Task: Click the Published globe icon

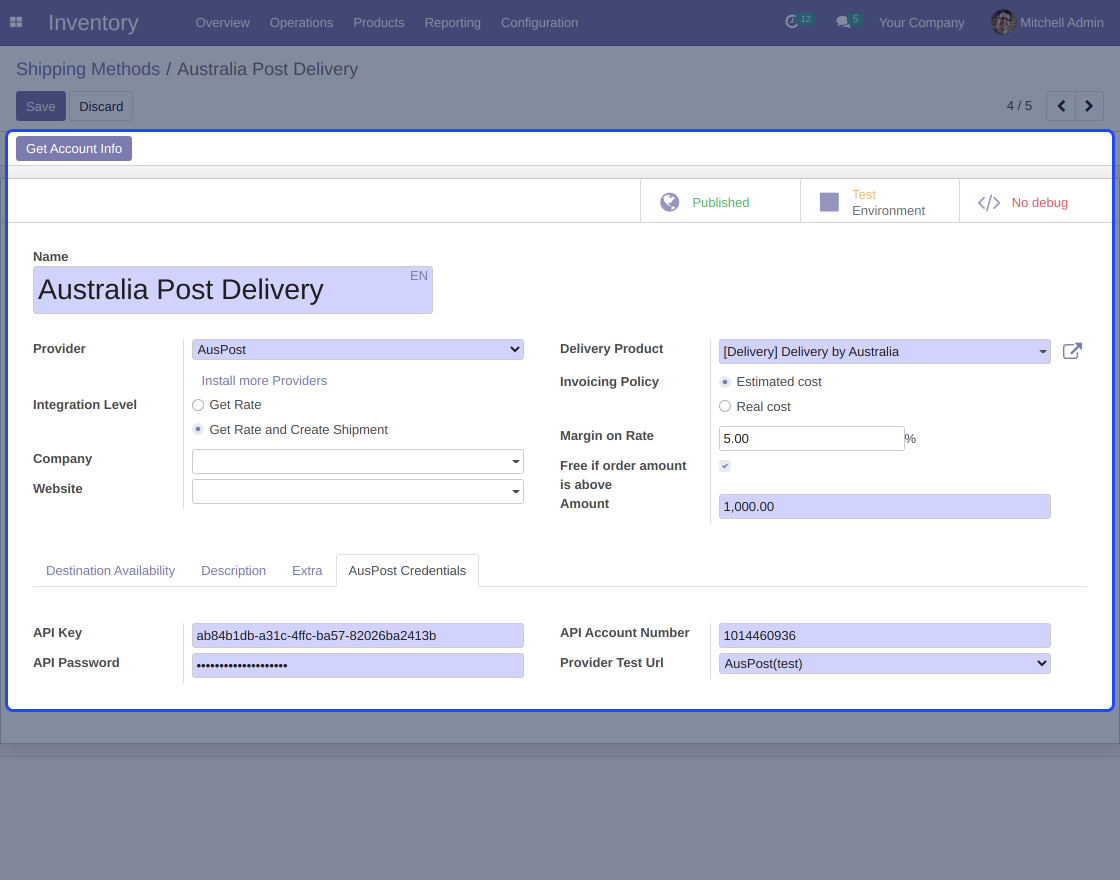Action: [x=669, y=202]
